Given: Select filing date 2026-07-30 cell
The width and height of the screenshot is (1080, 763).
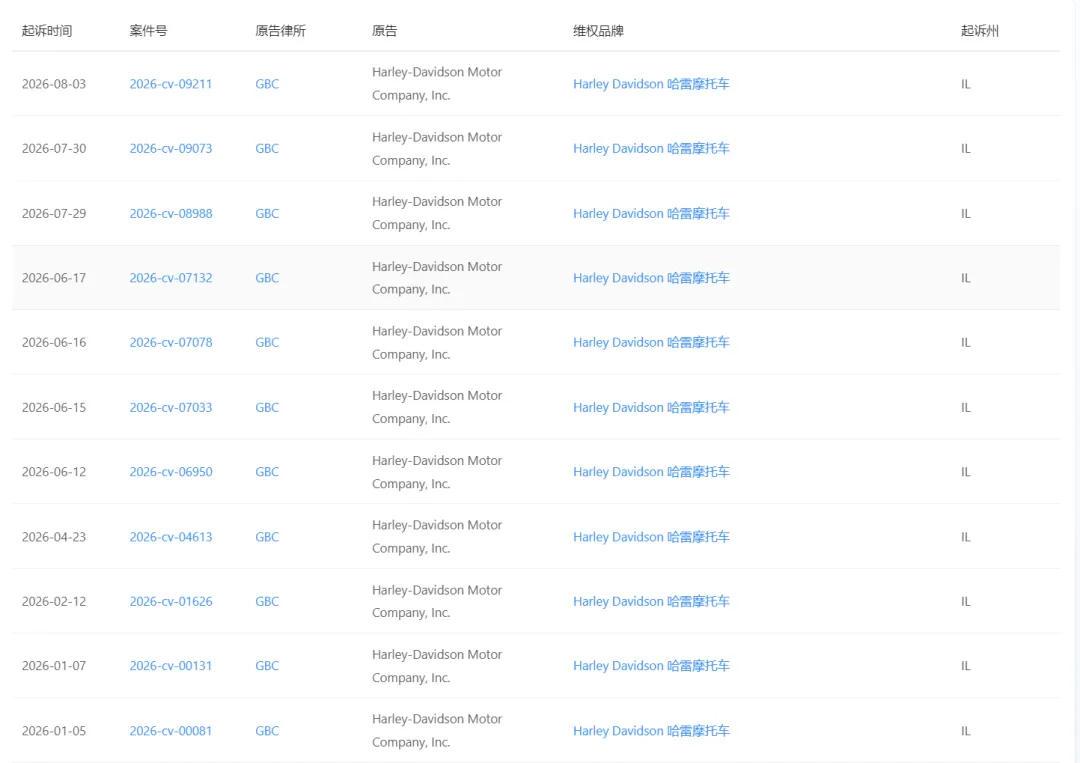Looking at the screenshot, I should point(54,149).
